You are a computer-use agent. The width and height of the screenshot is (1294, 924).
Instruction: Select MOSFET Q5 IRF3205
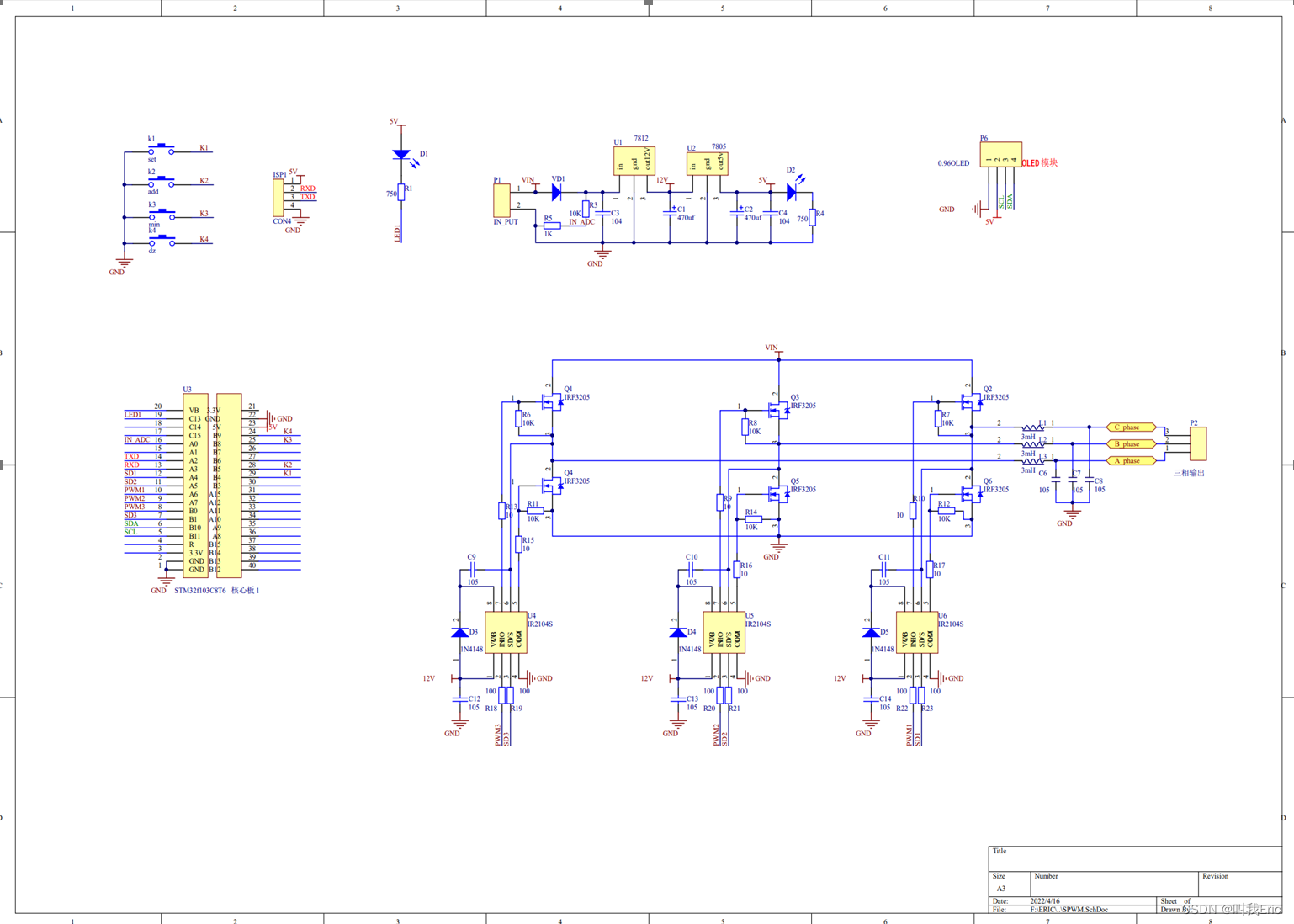click(779, 495)
